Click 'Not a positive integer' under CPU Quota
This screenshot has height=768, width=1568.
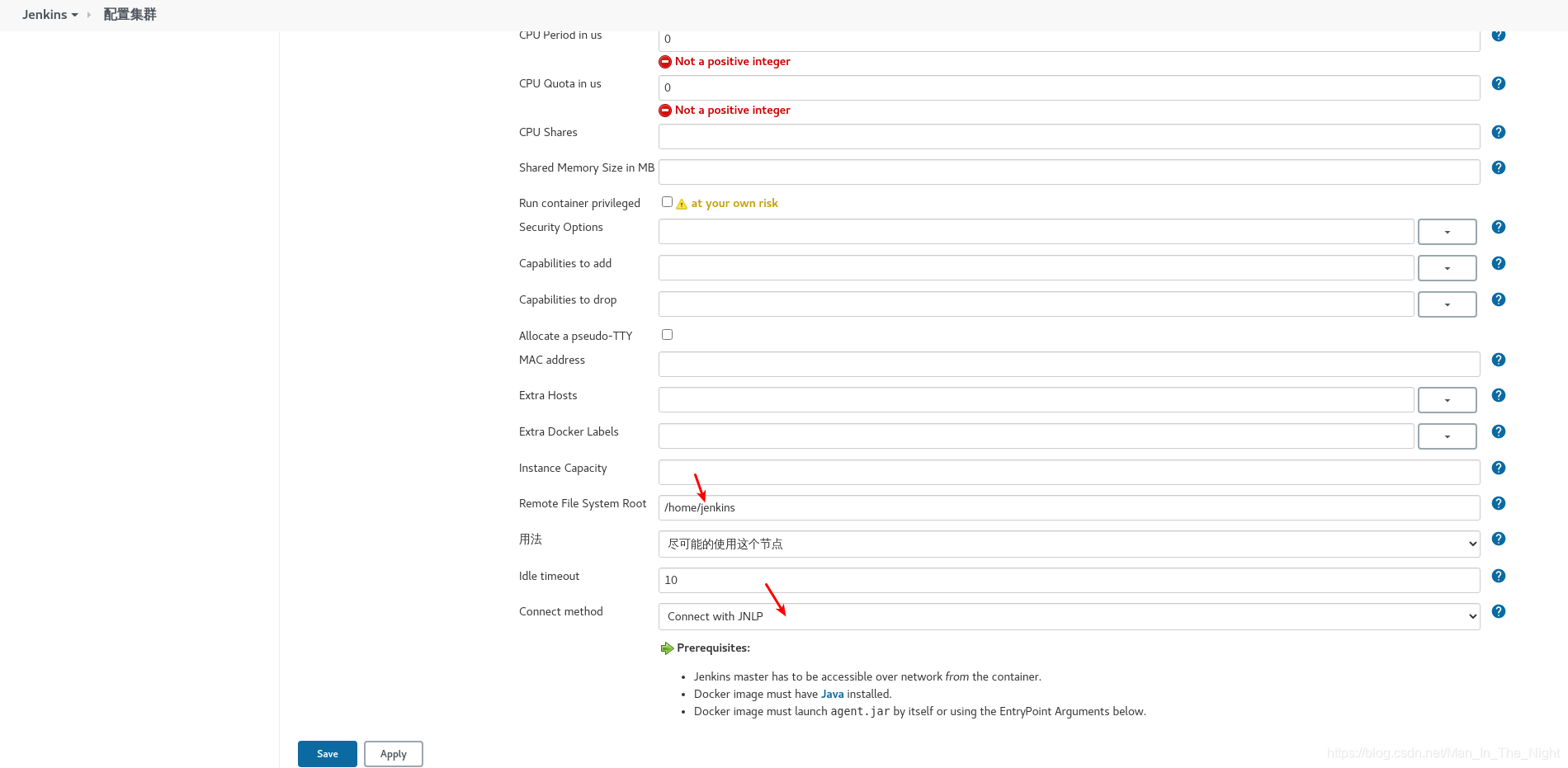tap(732, 111)
